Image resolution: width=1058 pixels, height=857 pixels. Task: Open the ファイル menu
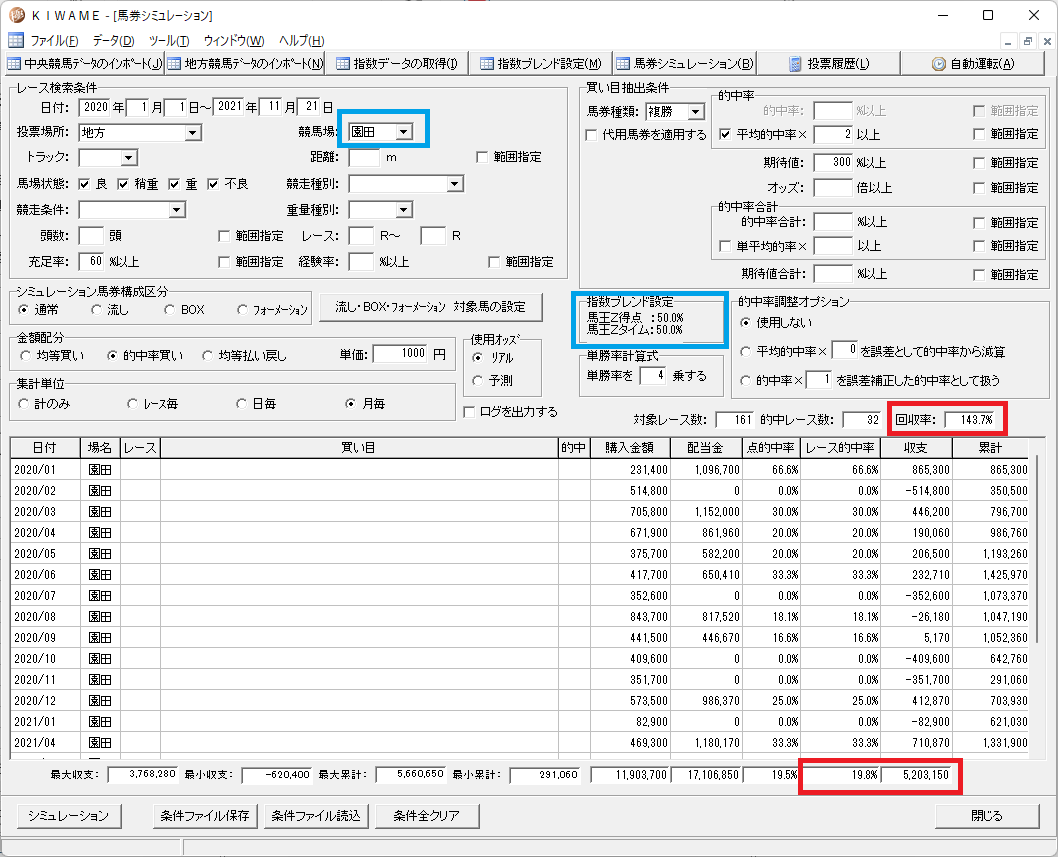pos(54,40)
